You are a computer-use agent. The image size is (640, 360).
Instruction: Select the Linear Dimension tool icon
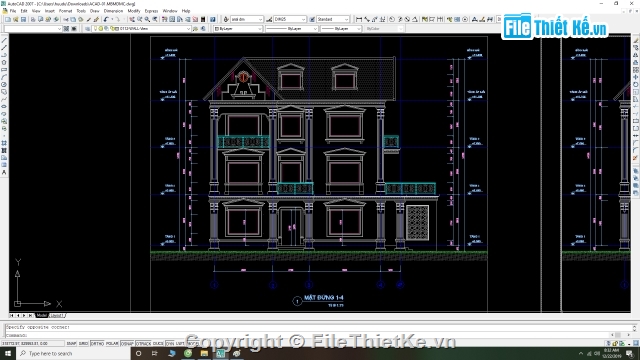click(x=359, y=19)
